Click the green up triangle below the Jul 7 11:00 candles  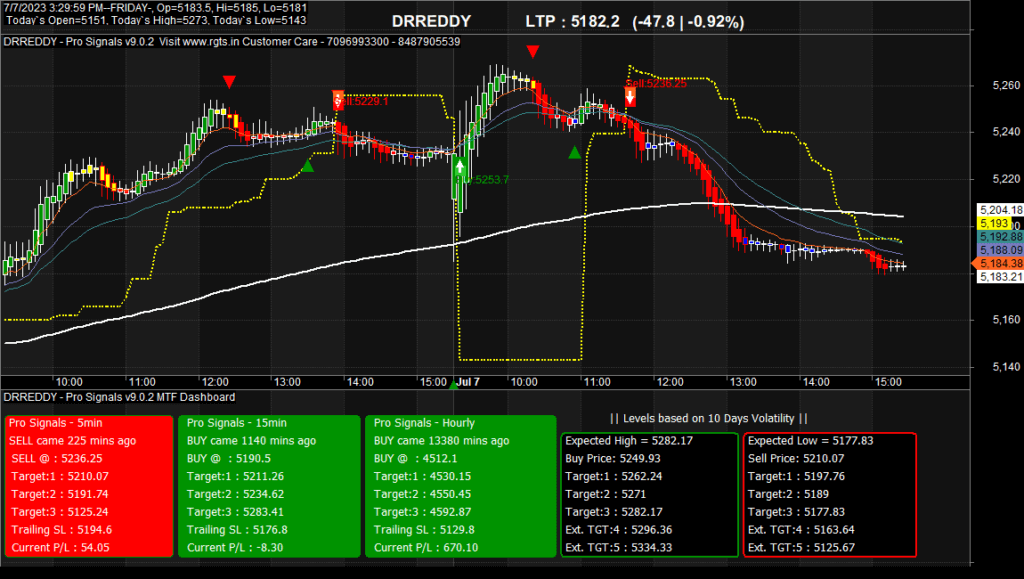pyautogui.click(x=574, y=152)
